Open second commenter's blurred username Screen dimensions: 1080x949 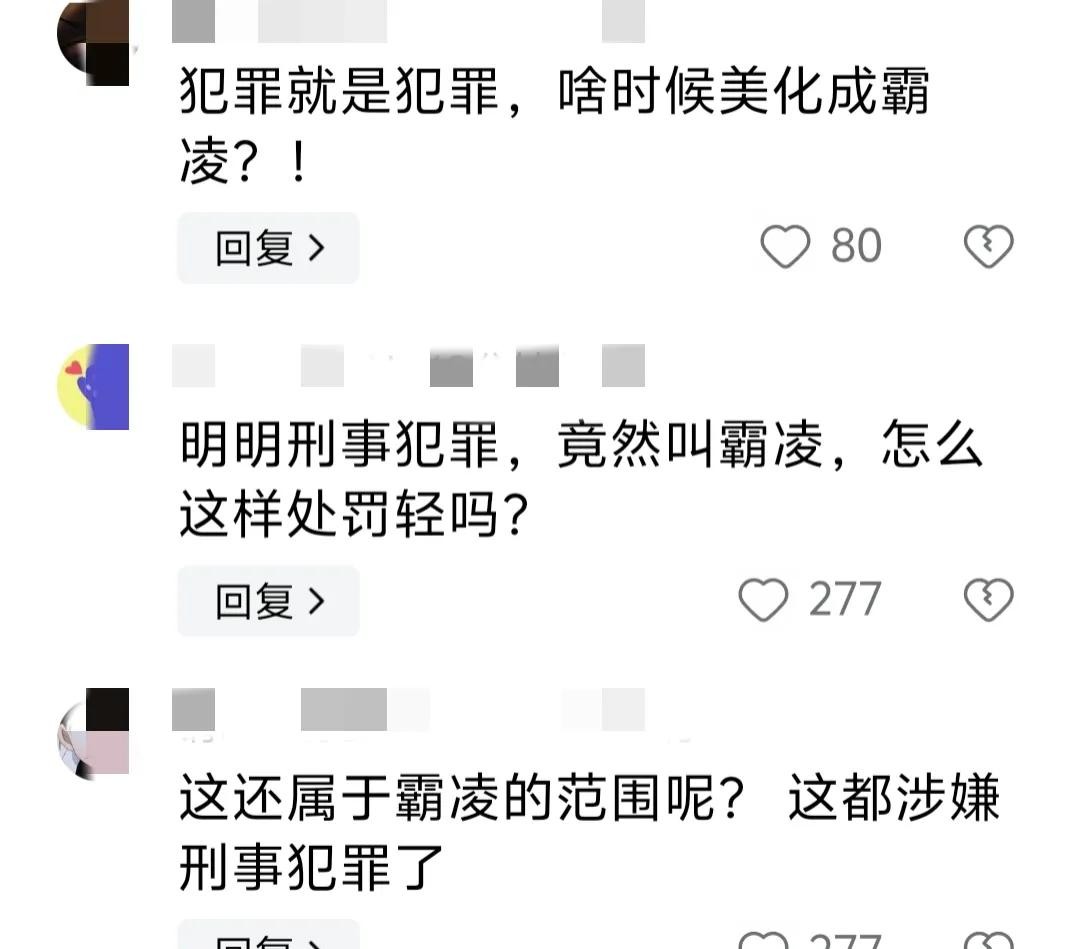408,365
